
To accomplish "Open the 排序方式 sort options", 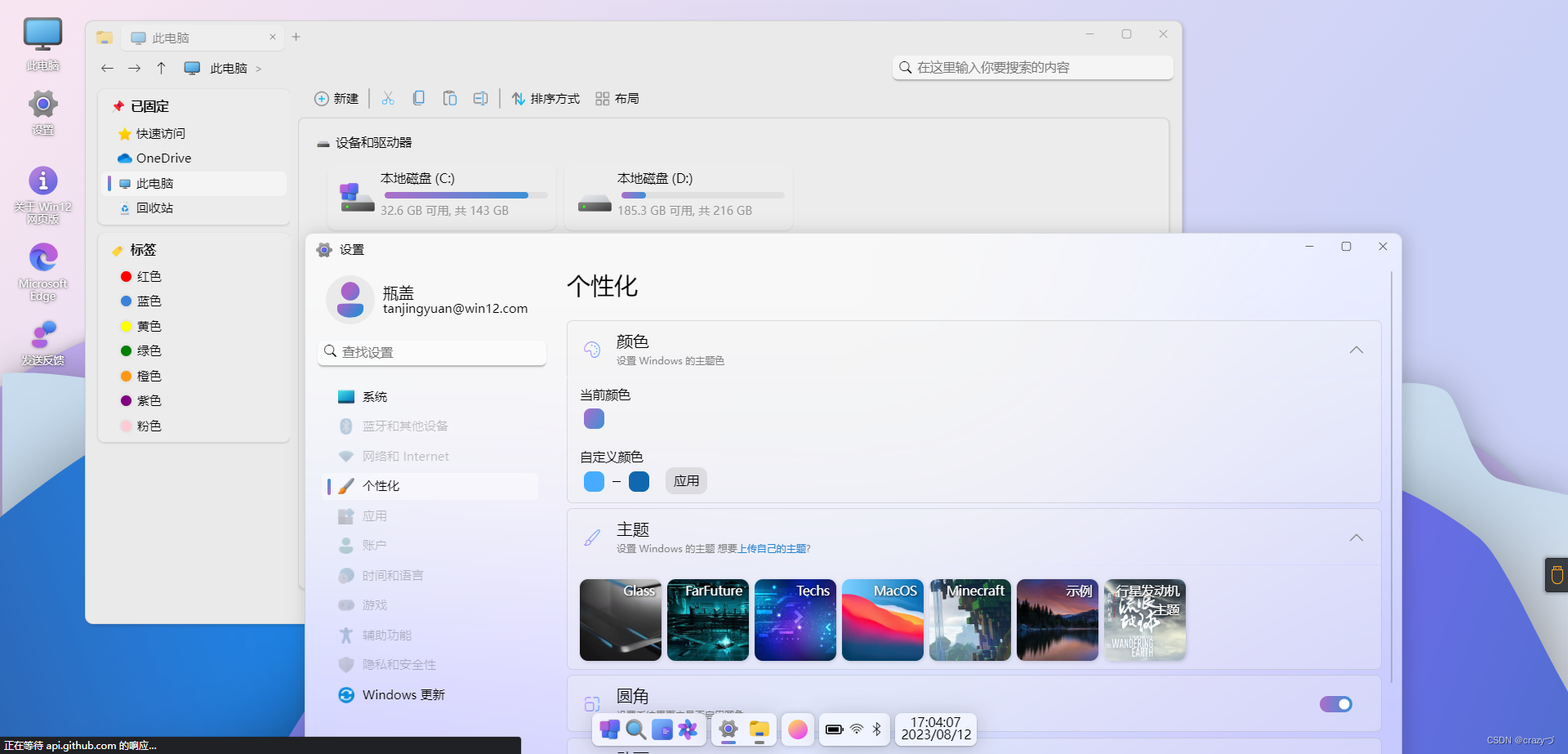I will [545, 98].
